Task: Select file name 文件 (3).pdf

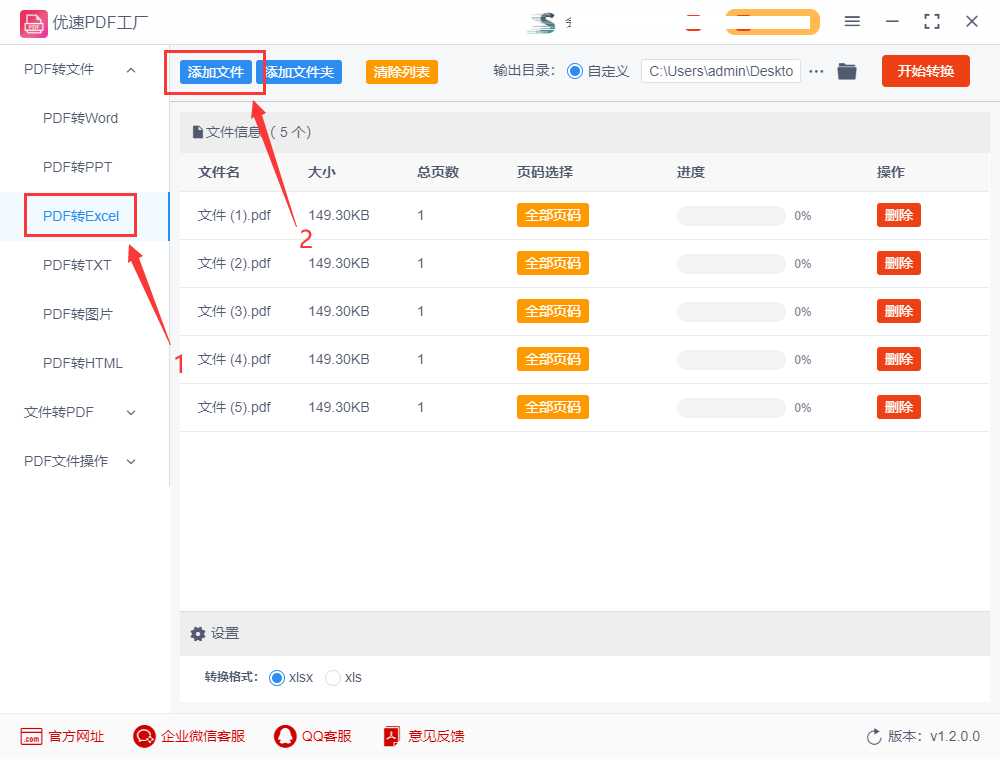Action: point(234,311)
